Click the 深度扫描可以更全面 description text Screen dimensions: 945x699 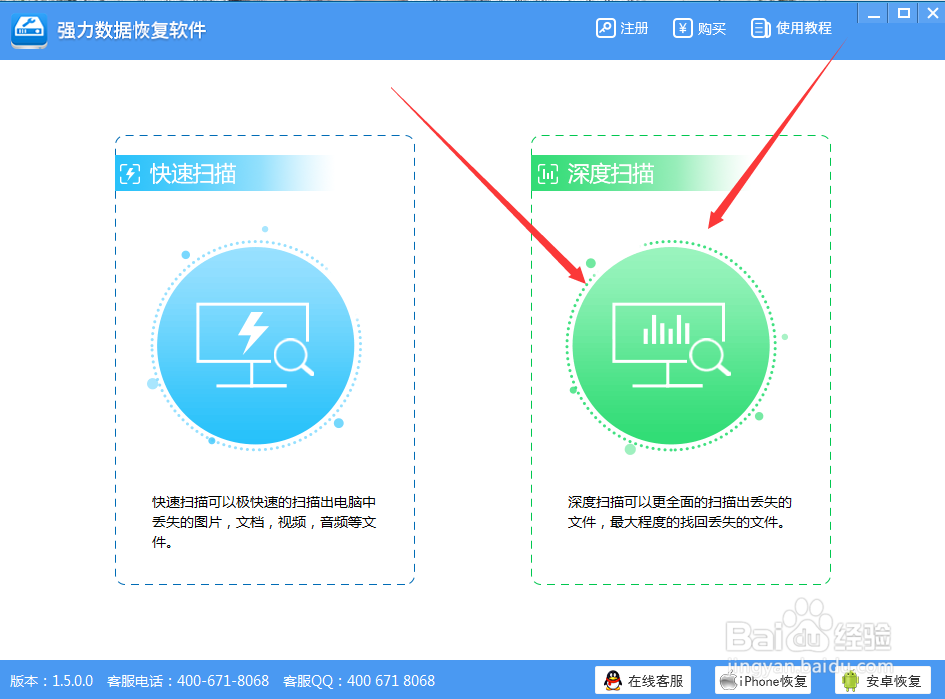pos(679,512)
